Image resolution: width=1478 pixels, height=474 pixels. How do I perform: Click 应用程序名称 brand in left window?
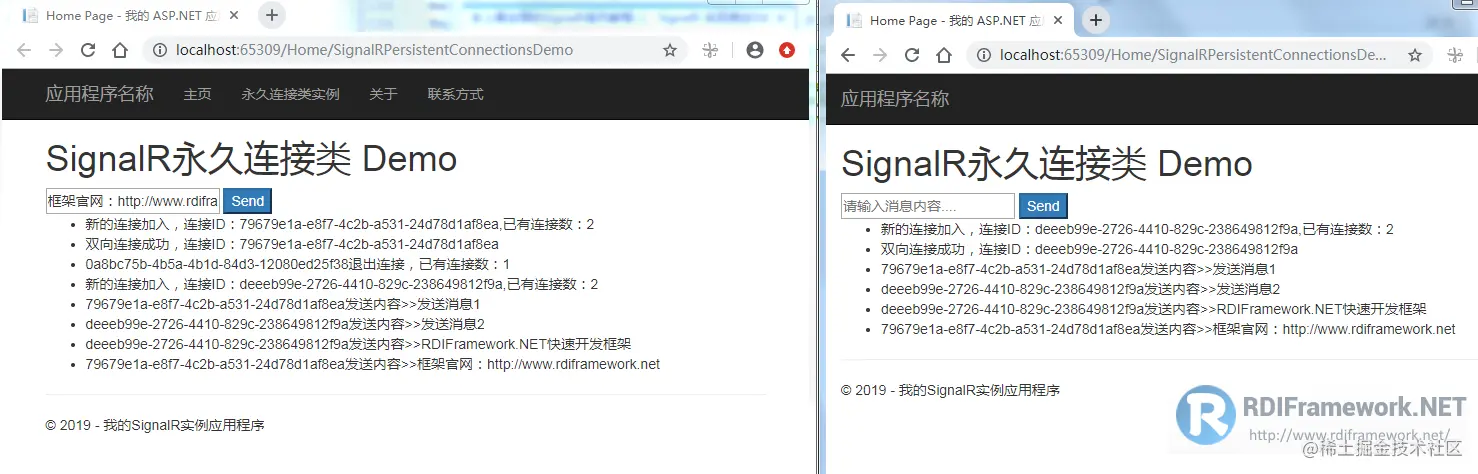[x=99, y=94]
